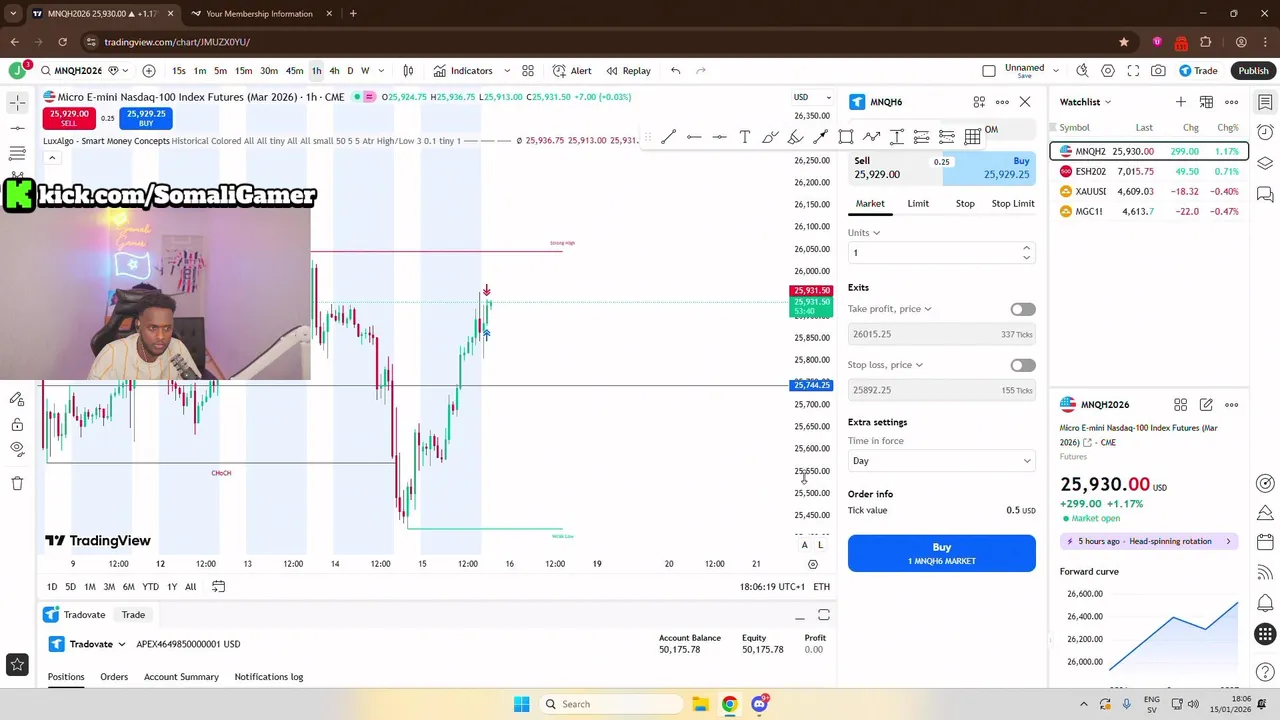Open the chart type candles selector
The width and height of the screenshot is (1280, 720).
coord(408,71)
